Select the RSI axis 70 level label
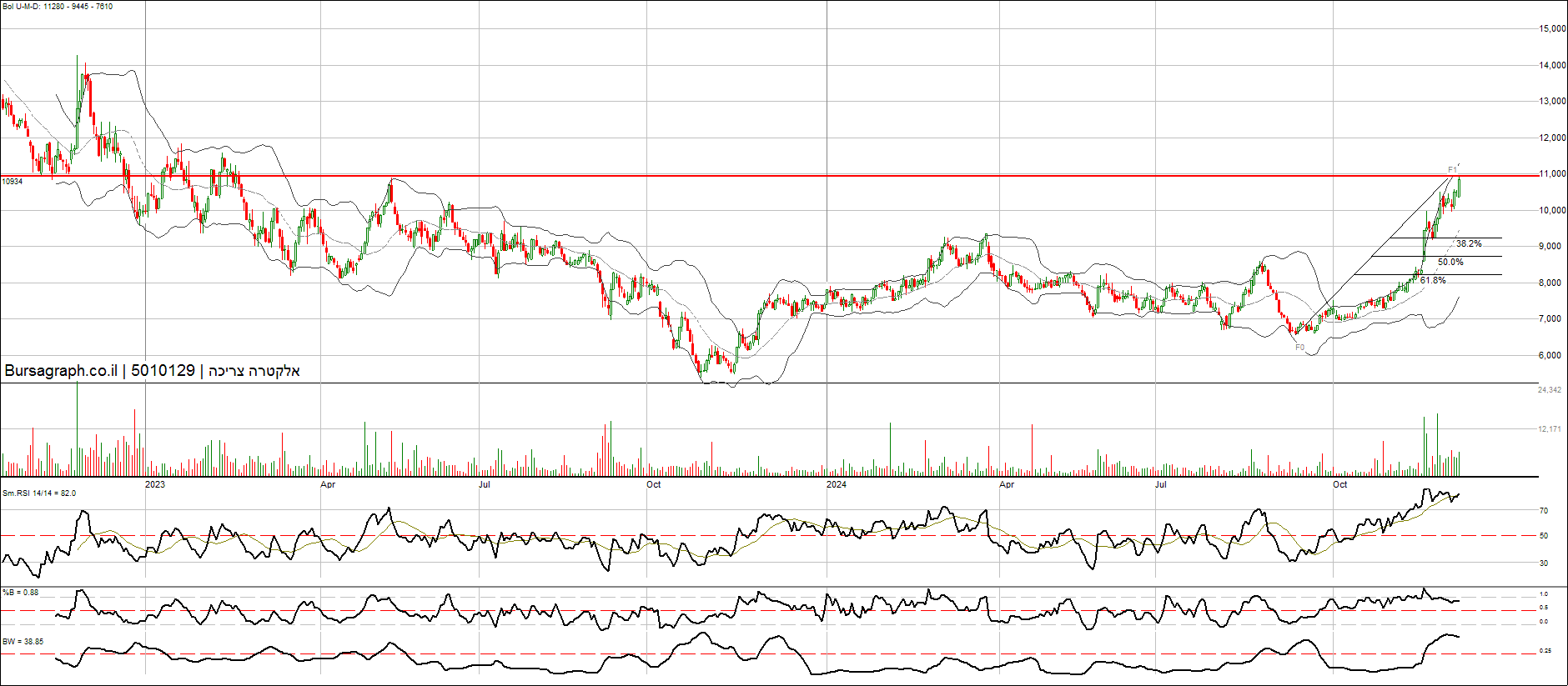This screenshot has width=1568, height=686. click(x=1544, y=511)
